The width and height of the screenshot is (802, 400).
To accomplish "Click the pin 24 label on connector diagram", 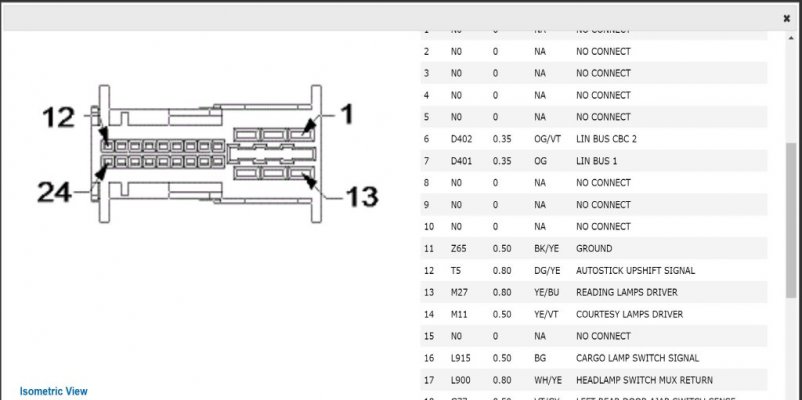I will pos(54,193).
